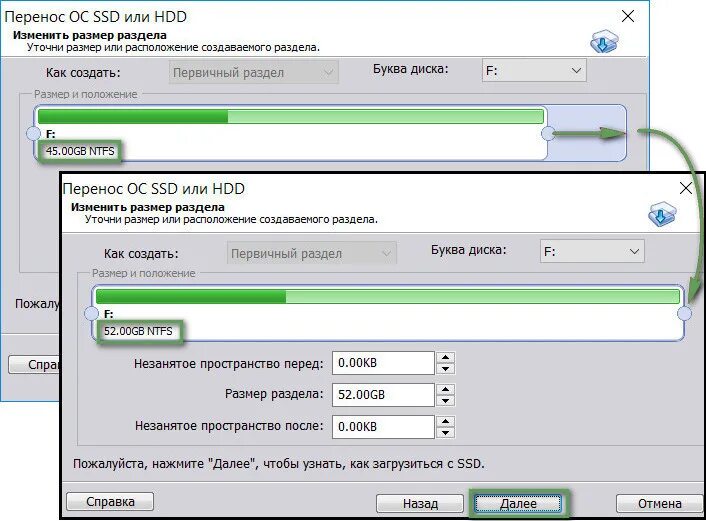Increase Размер раздела value with up arrow
The width and height of the screenshot is (706, 521).
(445, 390)
